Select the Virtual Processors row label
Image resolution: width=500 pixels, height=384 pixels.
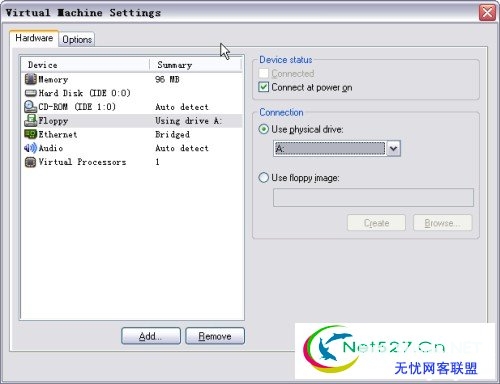click(82, 162)
